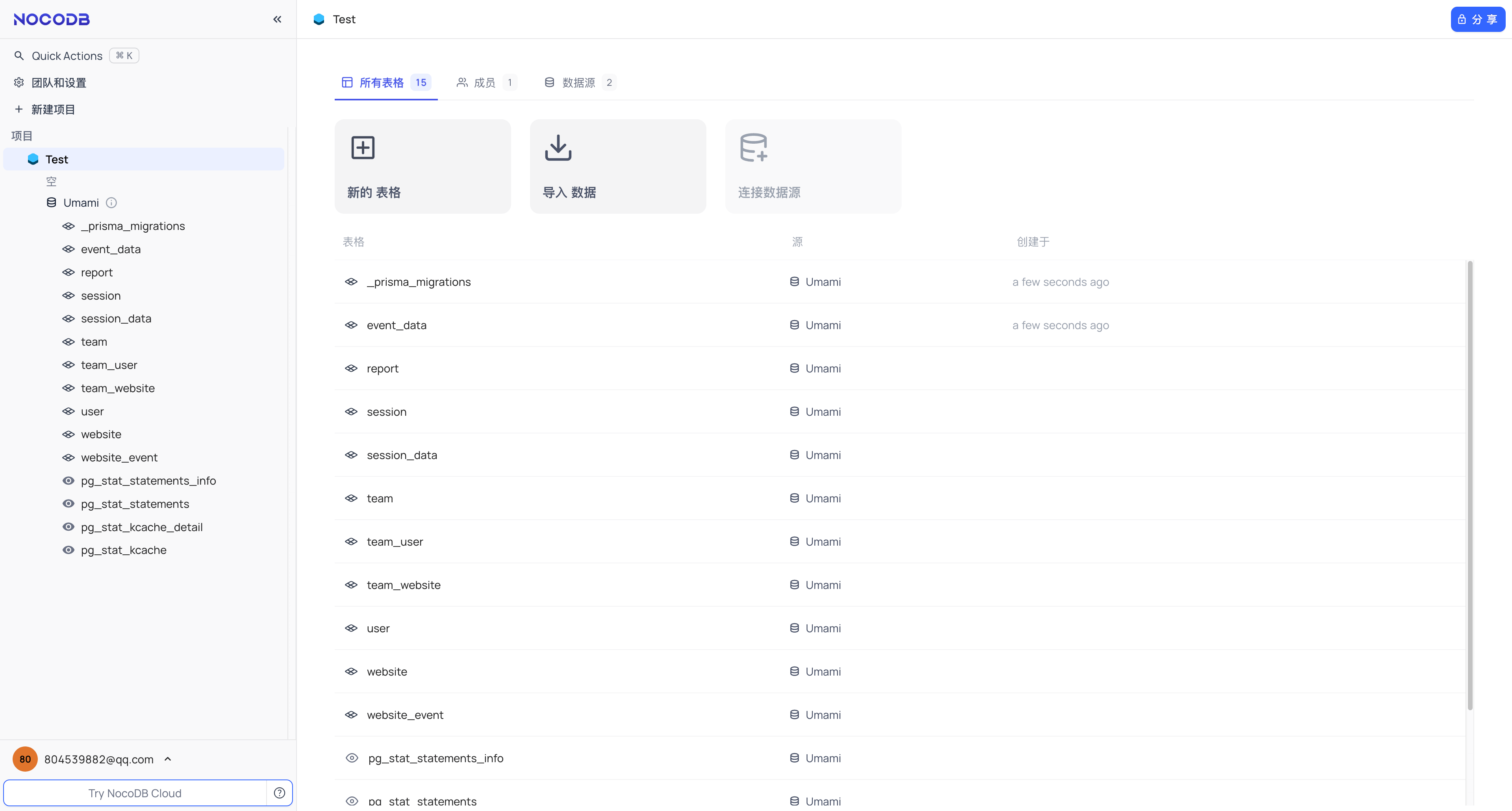Click 新建项目 to create project
1512x811 pixels.
(44, 109)
